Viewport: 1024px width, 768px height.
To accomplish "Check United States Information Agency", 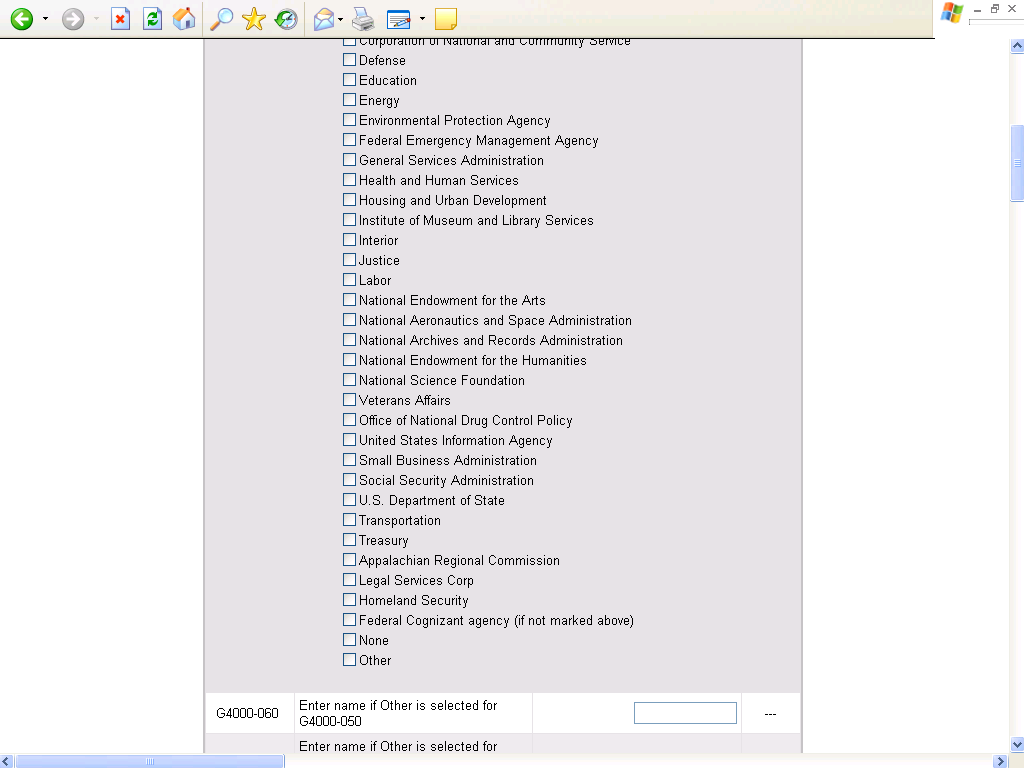I will [x=349, y=440].
